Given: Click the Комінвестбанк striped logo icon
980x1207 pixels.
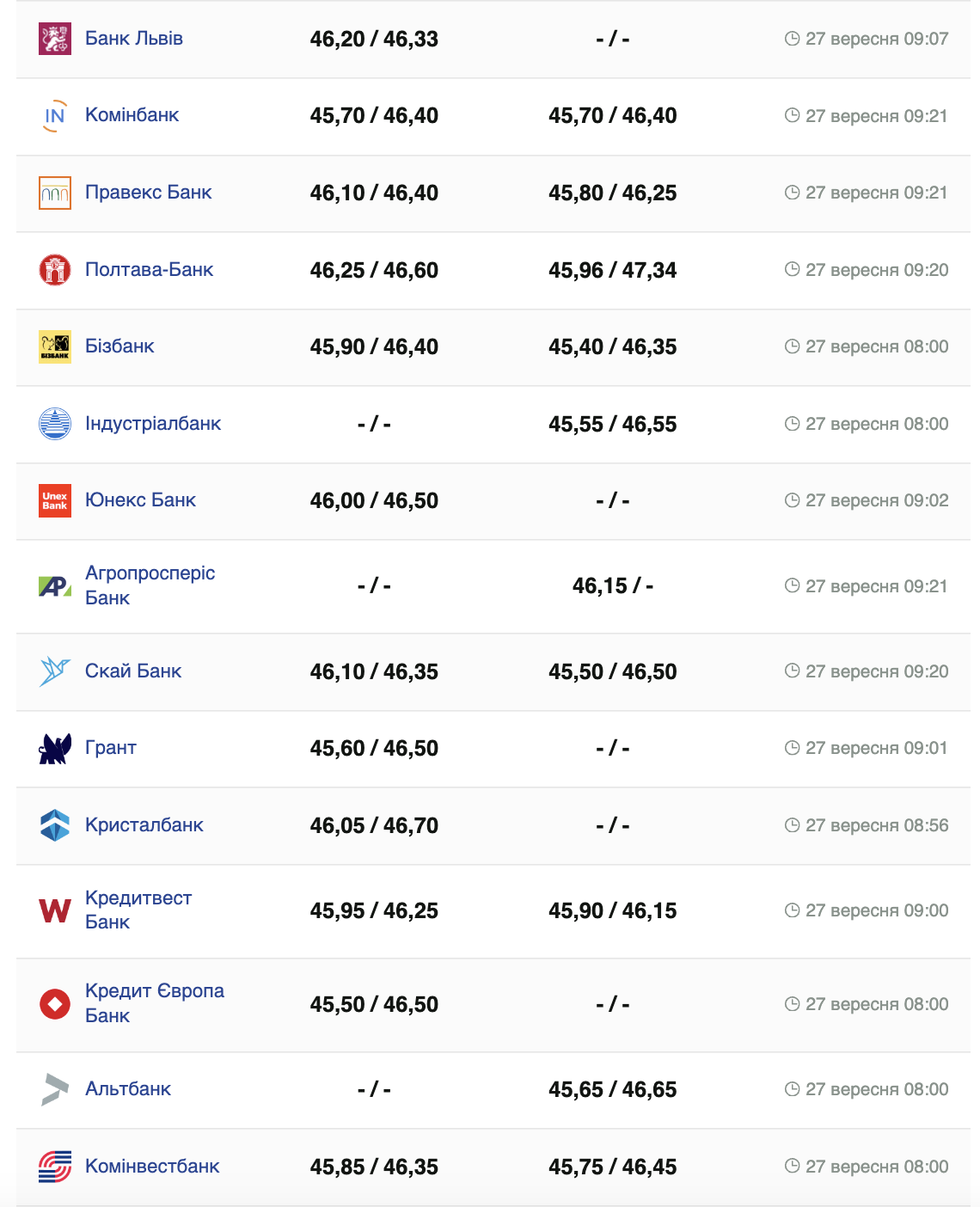Looking at the screenshot, I should pyautogui.click(x=55, y=1167).
